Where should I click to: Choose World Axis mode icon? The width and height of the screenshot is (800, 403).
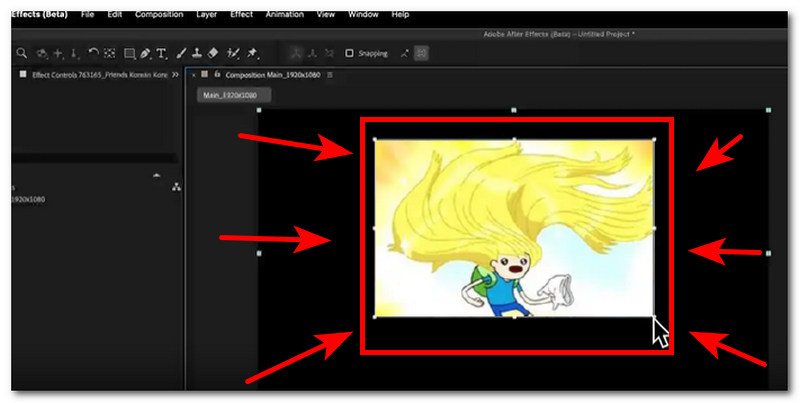(x=313, y=53)
